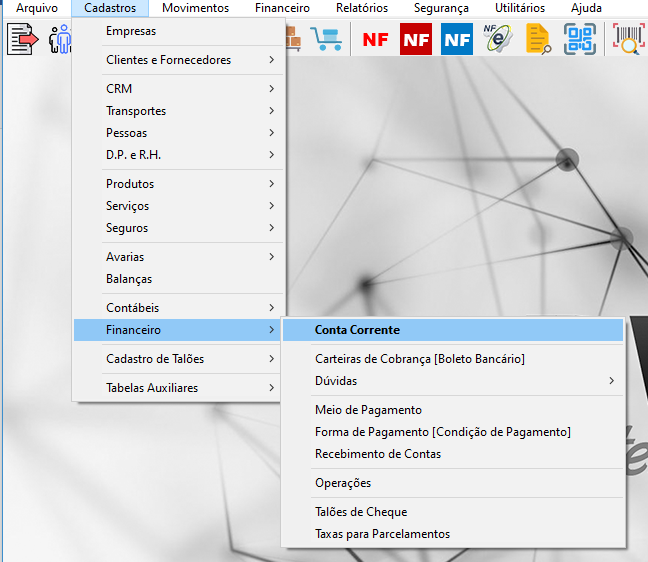The width and height of the screenshot is (648, 562).
Task: Expand Tabelas Auxiliares submenu
Action: point(179,388)
